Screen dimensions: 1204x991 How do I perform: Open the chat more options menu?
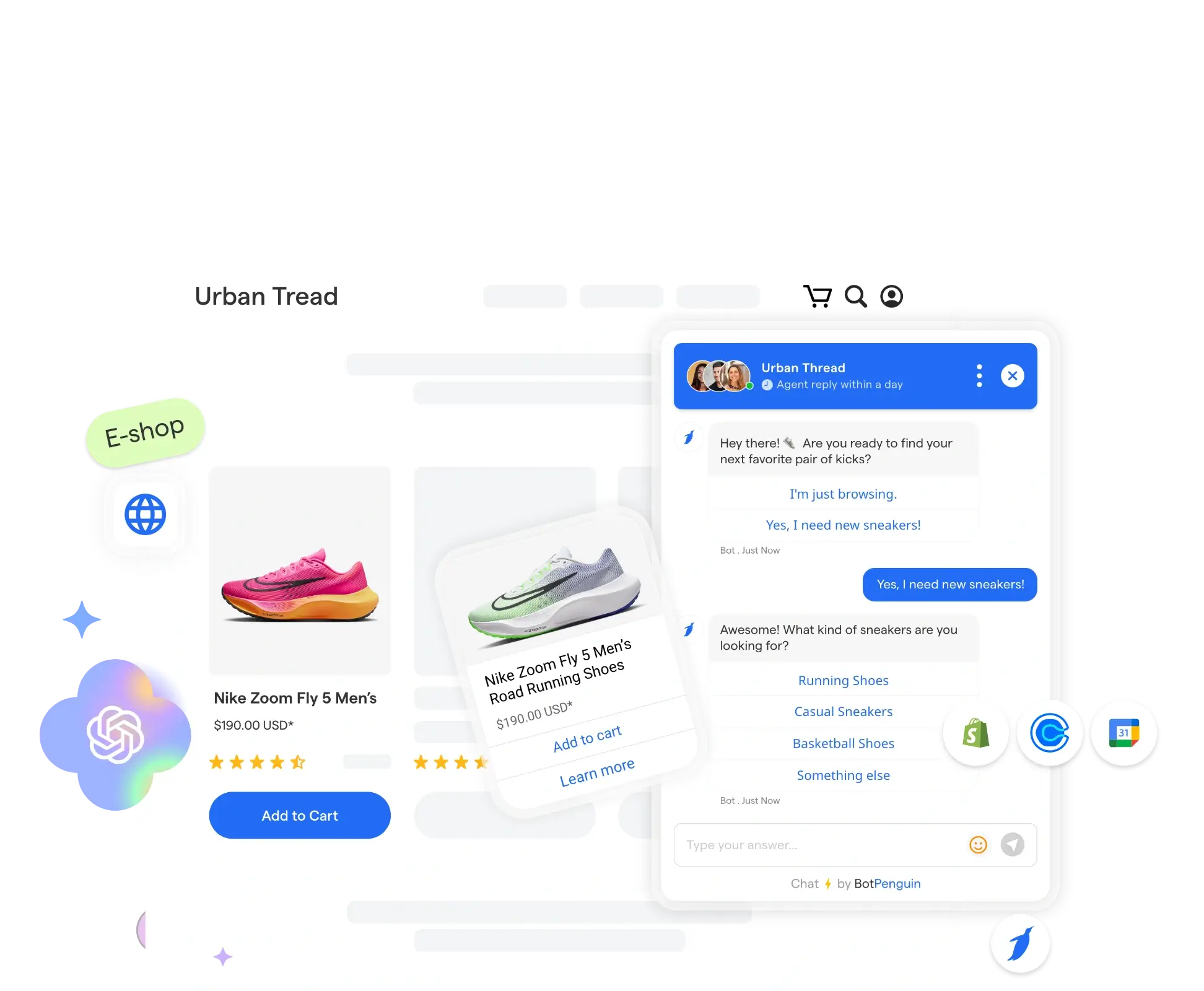point(978,376)
